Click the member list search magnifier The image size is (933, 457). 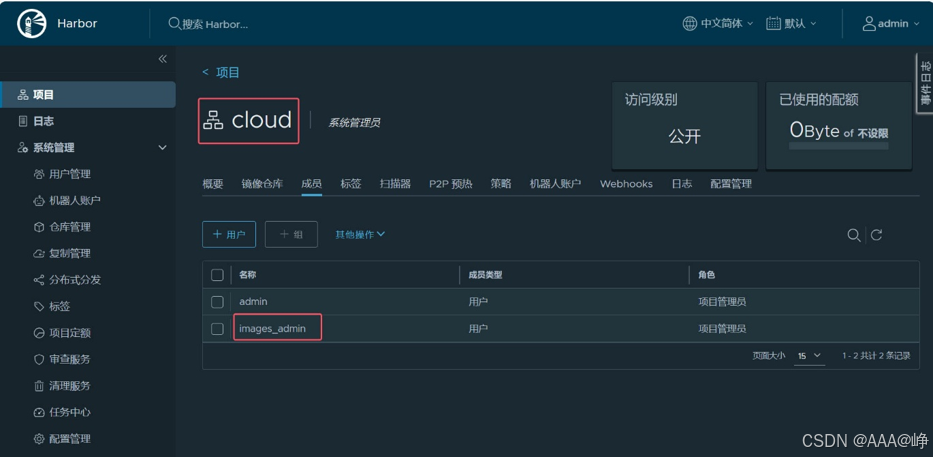pos(854,235)
